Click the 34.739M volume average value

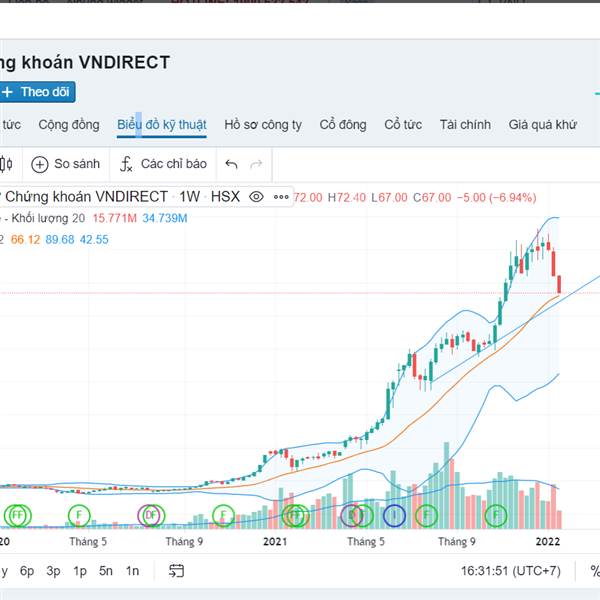click(x=165, y=218)
